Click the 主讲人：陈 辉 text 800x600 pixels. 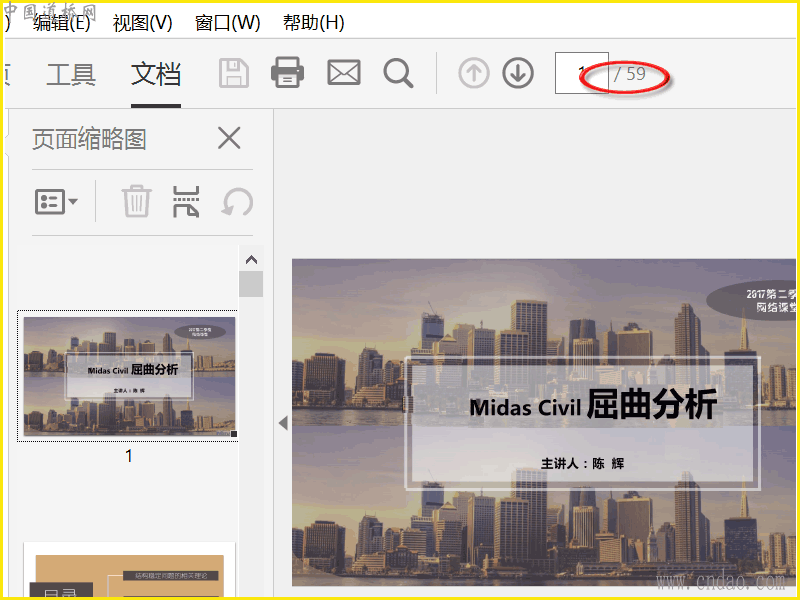coord(582,463)
